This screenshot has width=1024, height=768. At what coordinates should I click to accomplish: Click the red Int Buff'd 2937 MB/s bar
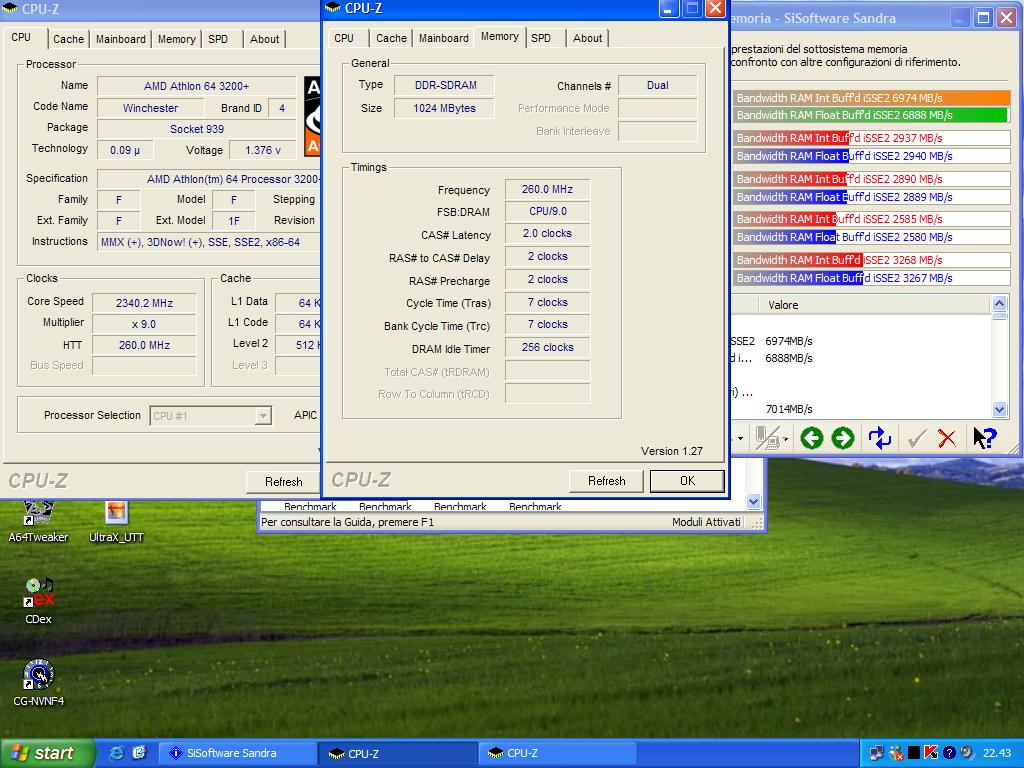click(x=872, y=138)
